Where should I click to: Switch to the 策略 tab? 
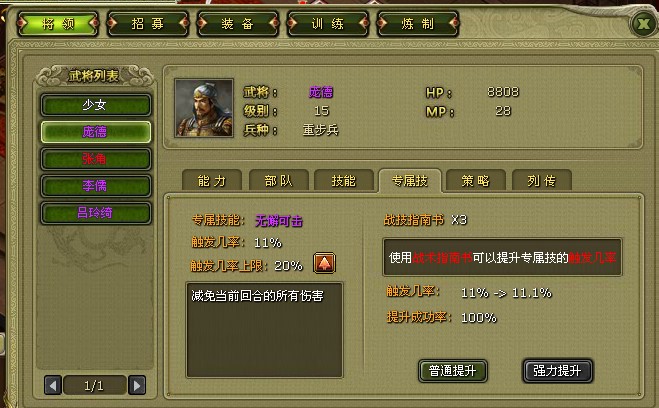[x=475, y=181]
